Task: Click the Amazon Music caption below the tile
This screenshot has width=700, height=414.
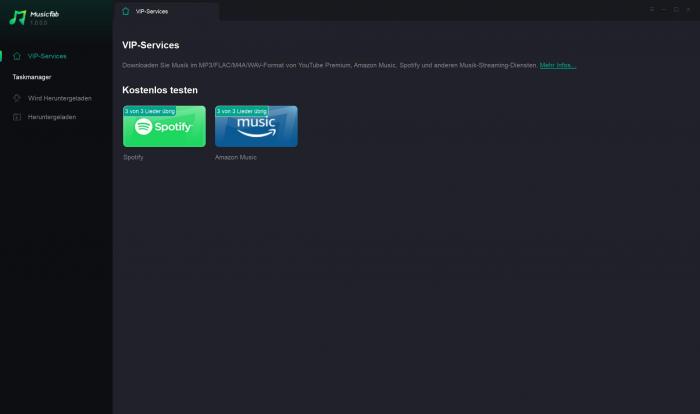Action: pyautogui.click(x=236, y=157)
